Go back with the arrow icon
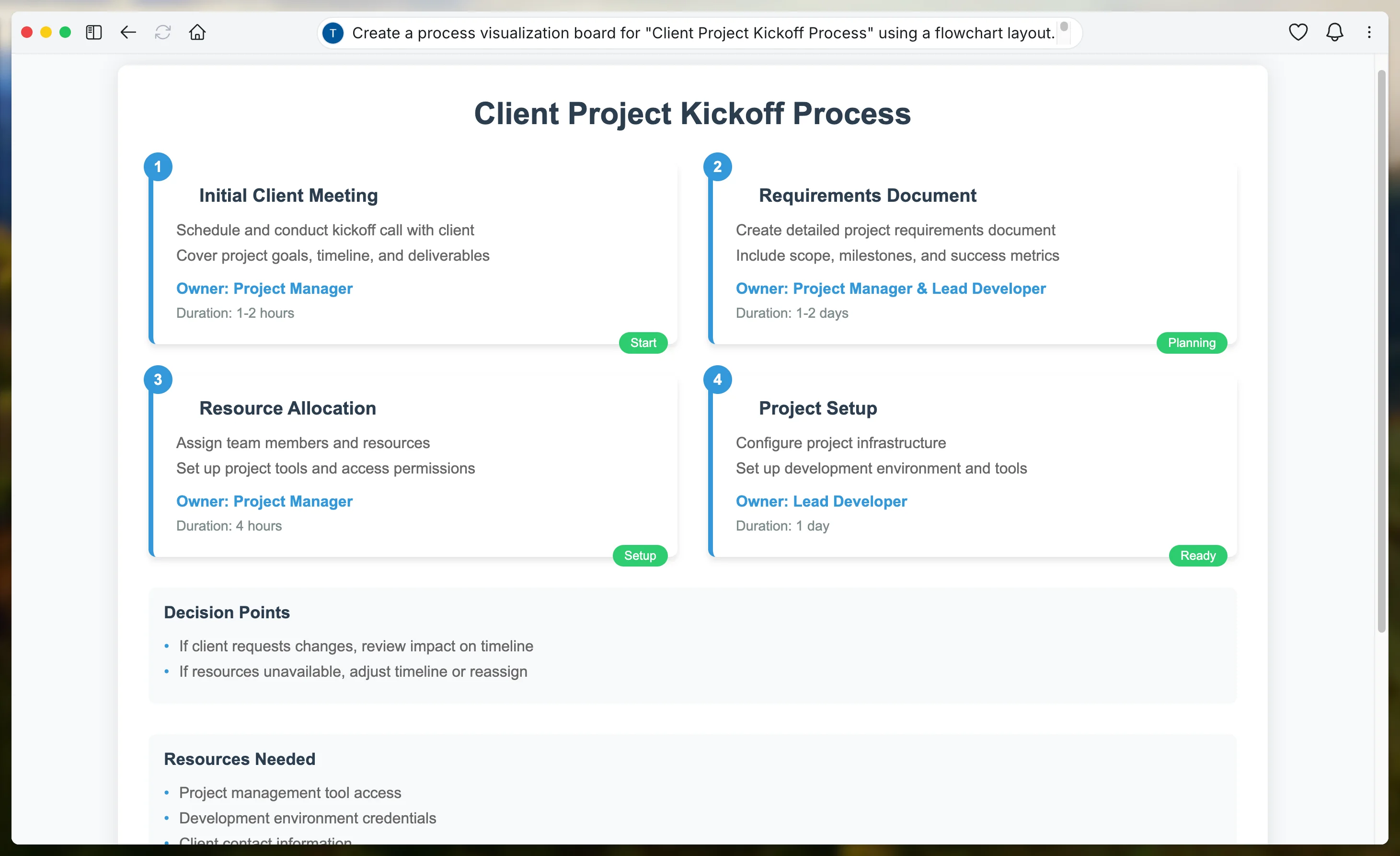The height and width of the screenshot is (856, 1400). coord(128,33)
